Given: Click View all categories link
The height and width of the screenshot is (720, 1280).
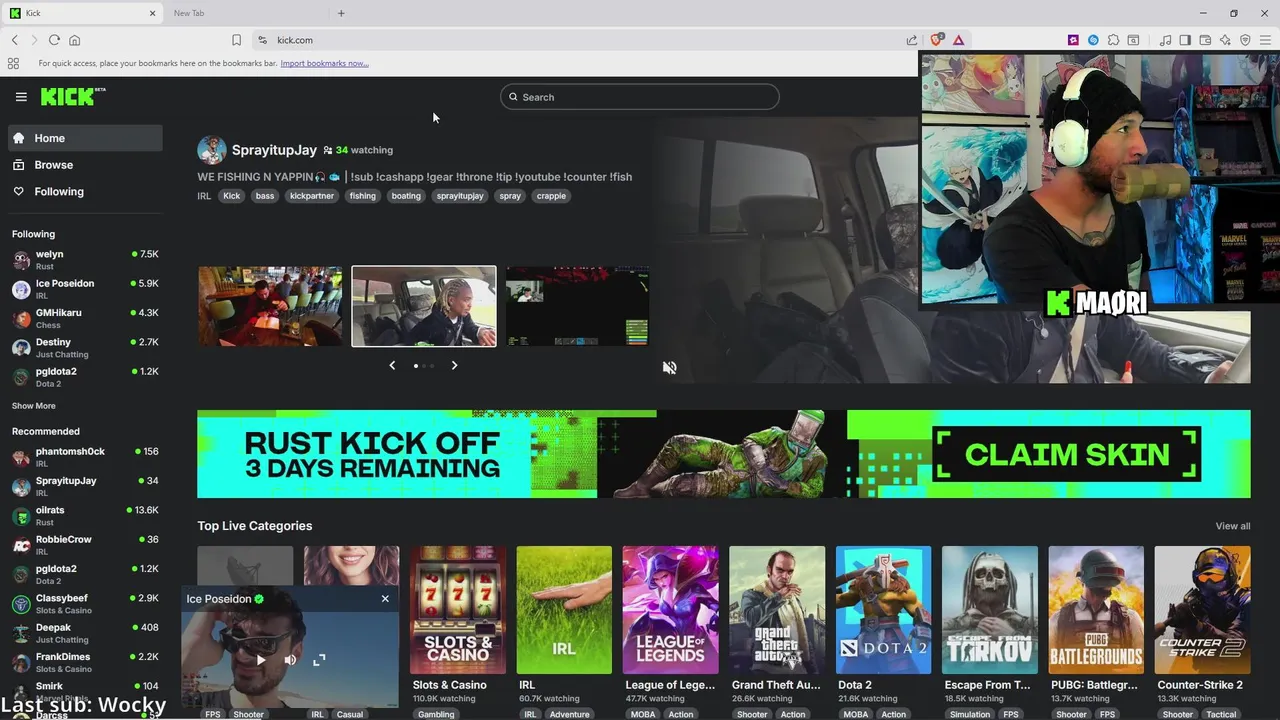Looking at the screenshot, I should (1233, 526).
